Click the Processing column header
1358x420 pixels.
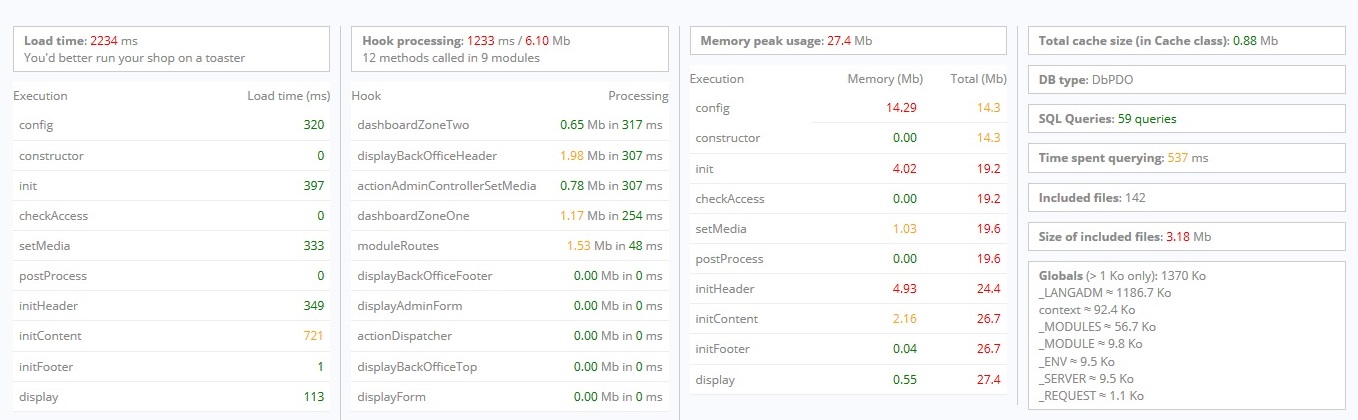click(637, 96)
